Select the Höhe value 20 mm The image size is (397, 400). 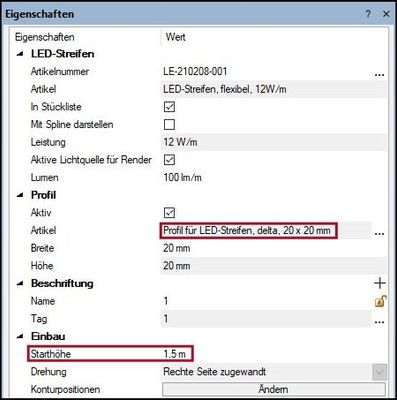pyautogui.click(x=177, y=266)
